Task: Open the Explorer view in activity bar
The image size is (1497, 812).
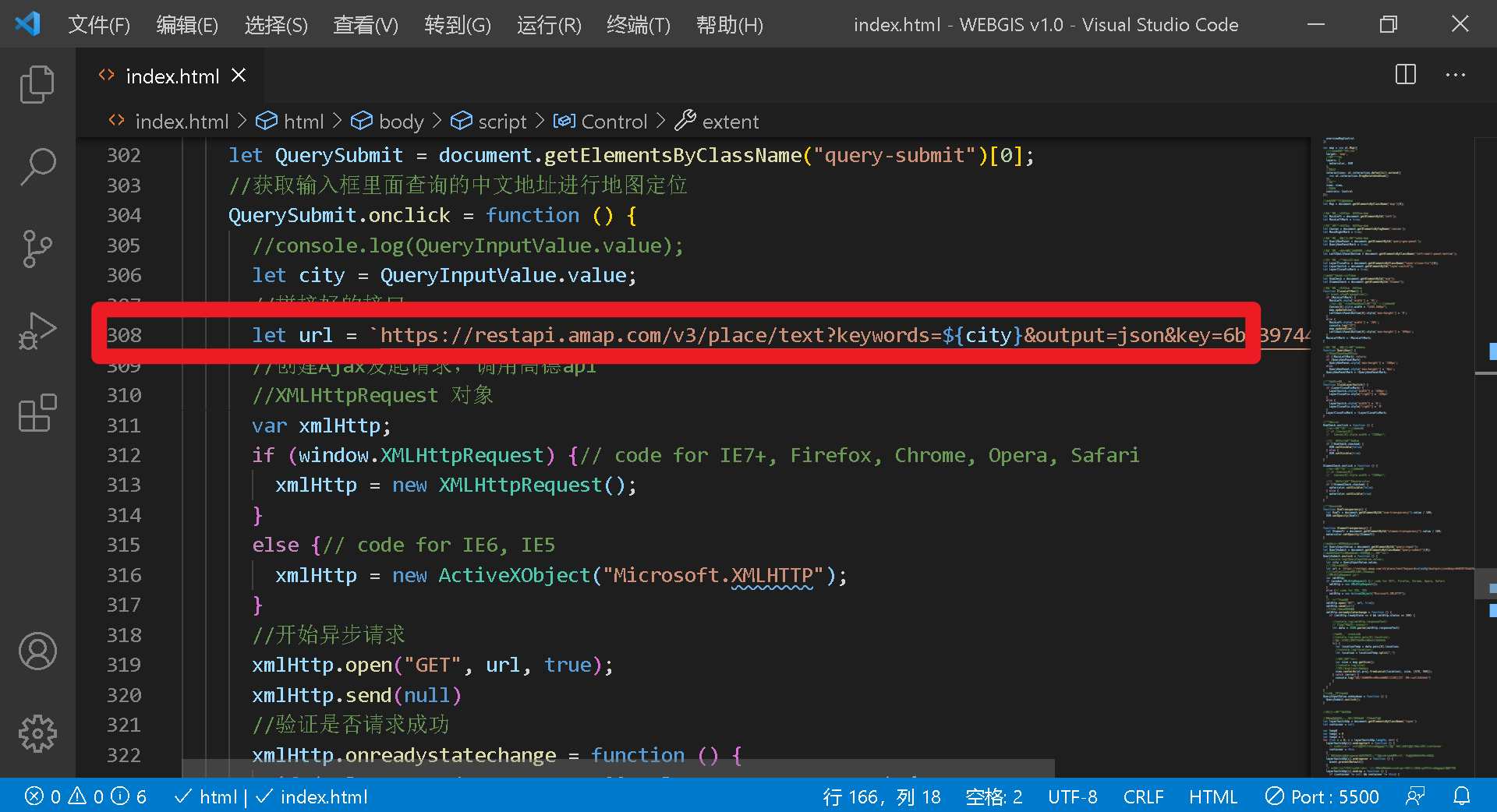Action: 37,84
